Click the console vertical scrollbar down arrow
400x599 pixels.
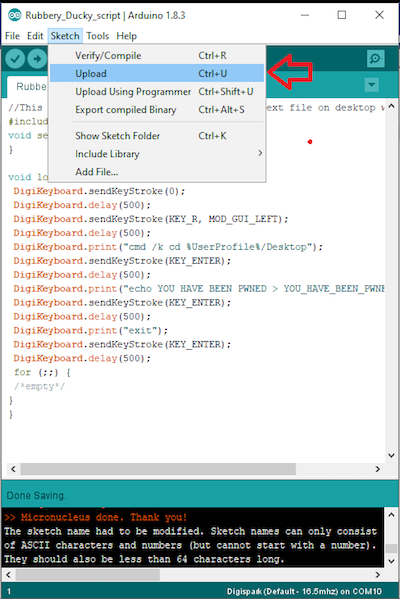pos(392,561)
